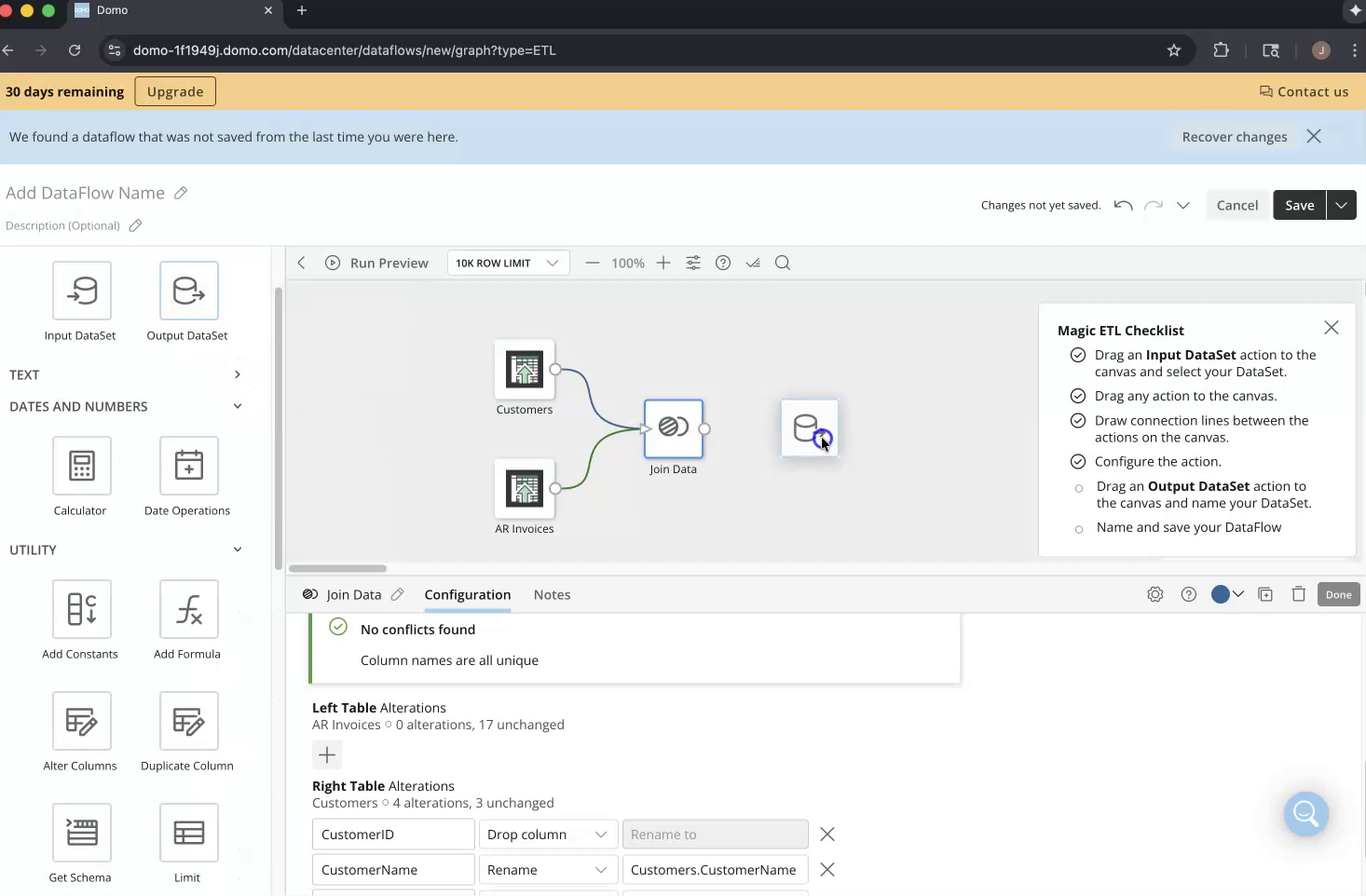Viewport: 1366px width, 896px height.
Task: Open tile color picker dropdown
Action: (x=1227, y=594)
